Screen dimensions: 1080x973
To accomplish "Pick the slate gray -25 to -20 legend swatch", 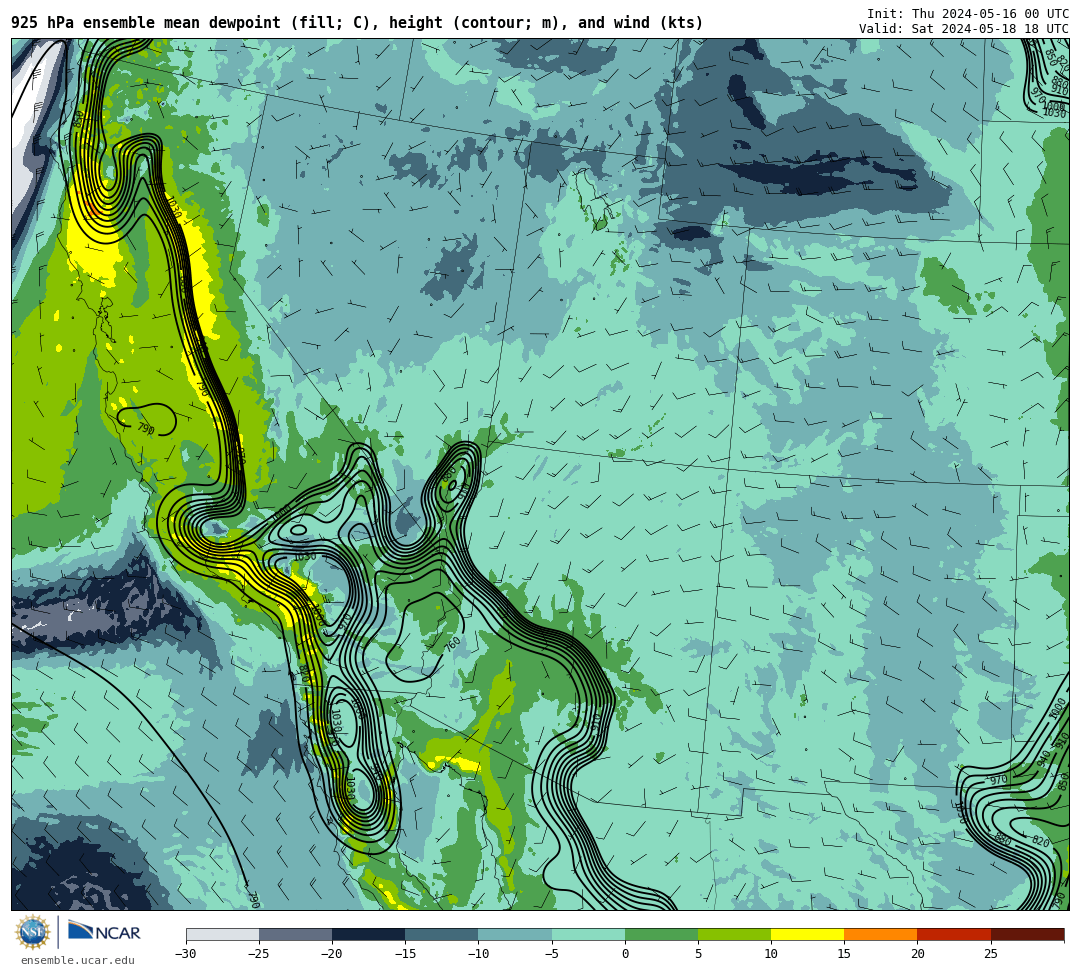I will 295,934.
